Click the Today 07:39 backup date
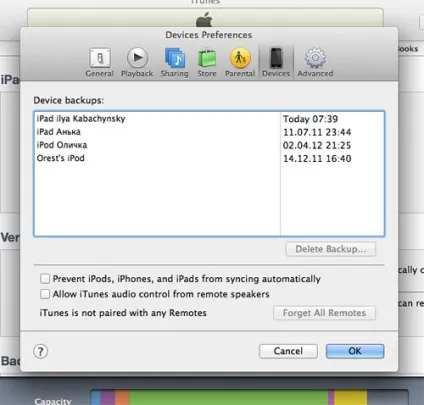424x405 pixels. click(x=310, y=119)
